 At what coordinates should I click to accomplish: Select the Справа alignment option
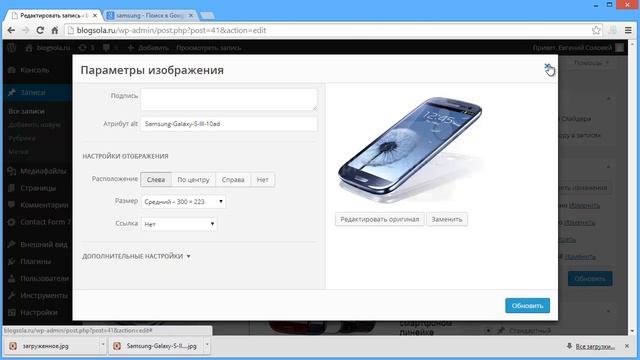point(233,180)
